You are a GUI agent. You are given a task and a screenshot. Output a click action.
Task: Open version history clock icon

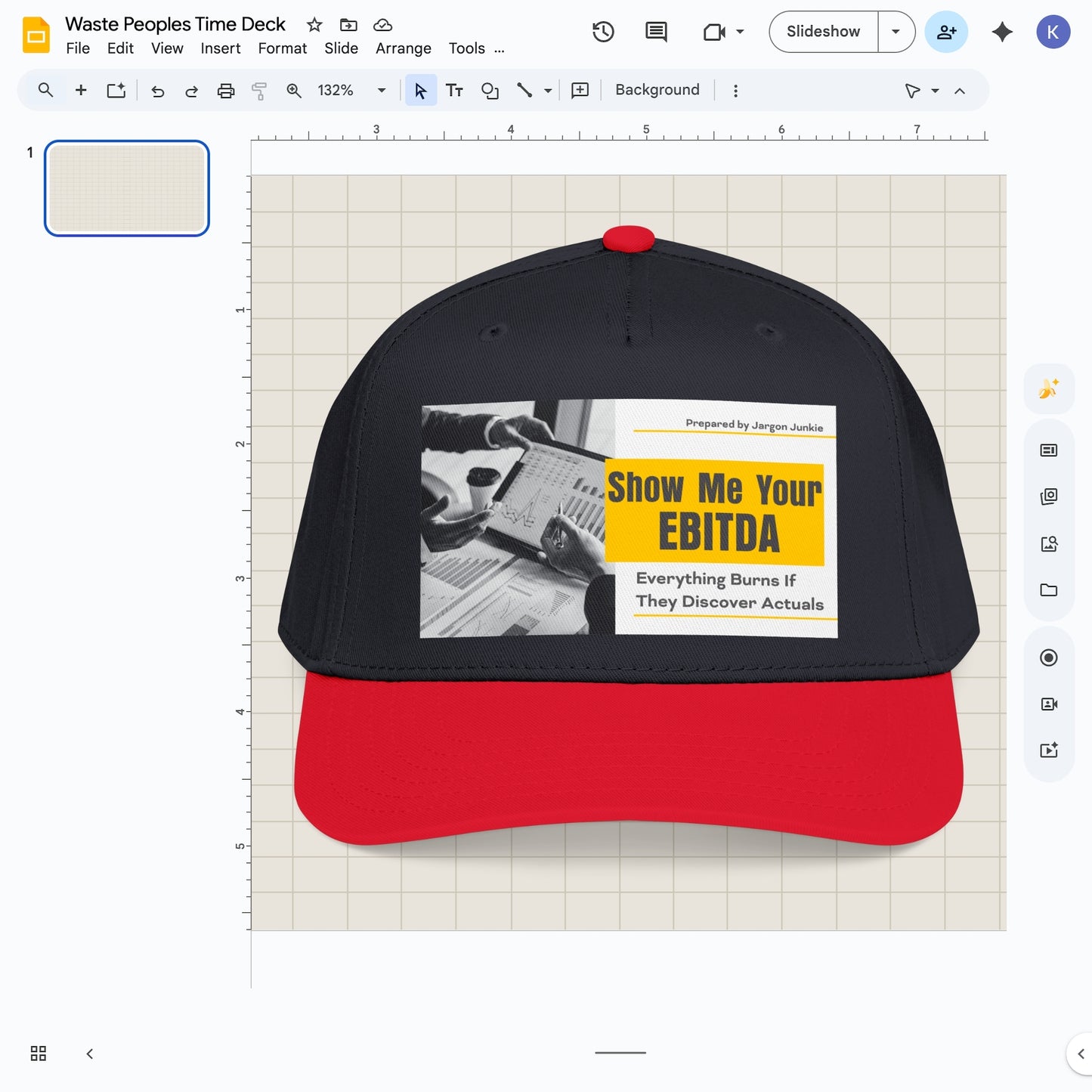coord(603,32)
